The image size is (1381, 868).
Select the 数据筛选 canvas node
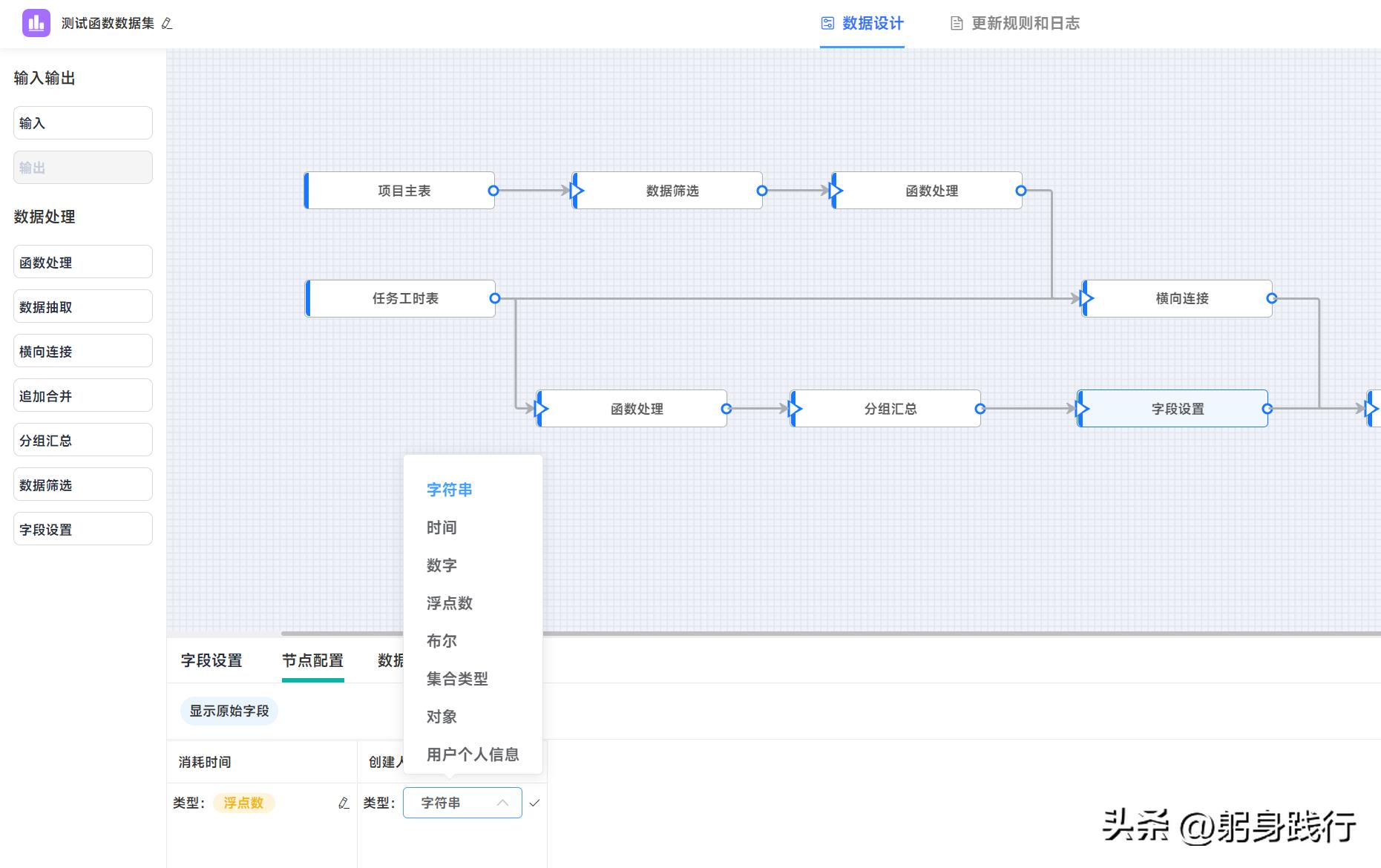(668, 191)
